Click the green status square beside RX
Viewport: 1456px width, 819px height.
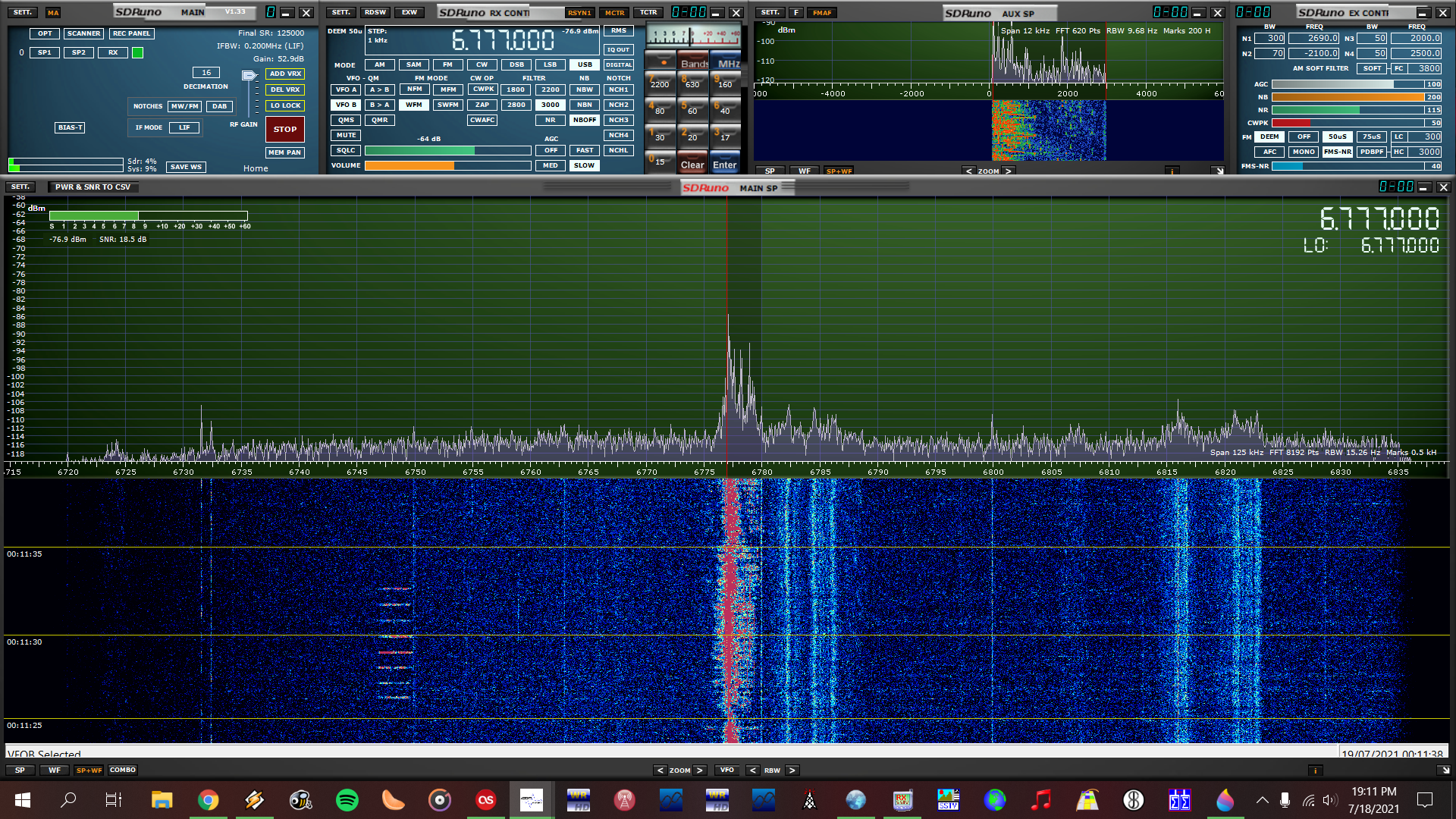pyautogui.click(x=137, y=52)
